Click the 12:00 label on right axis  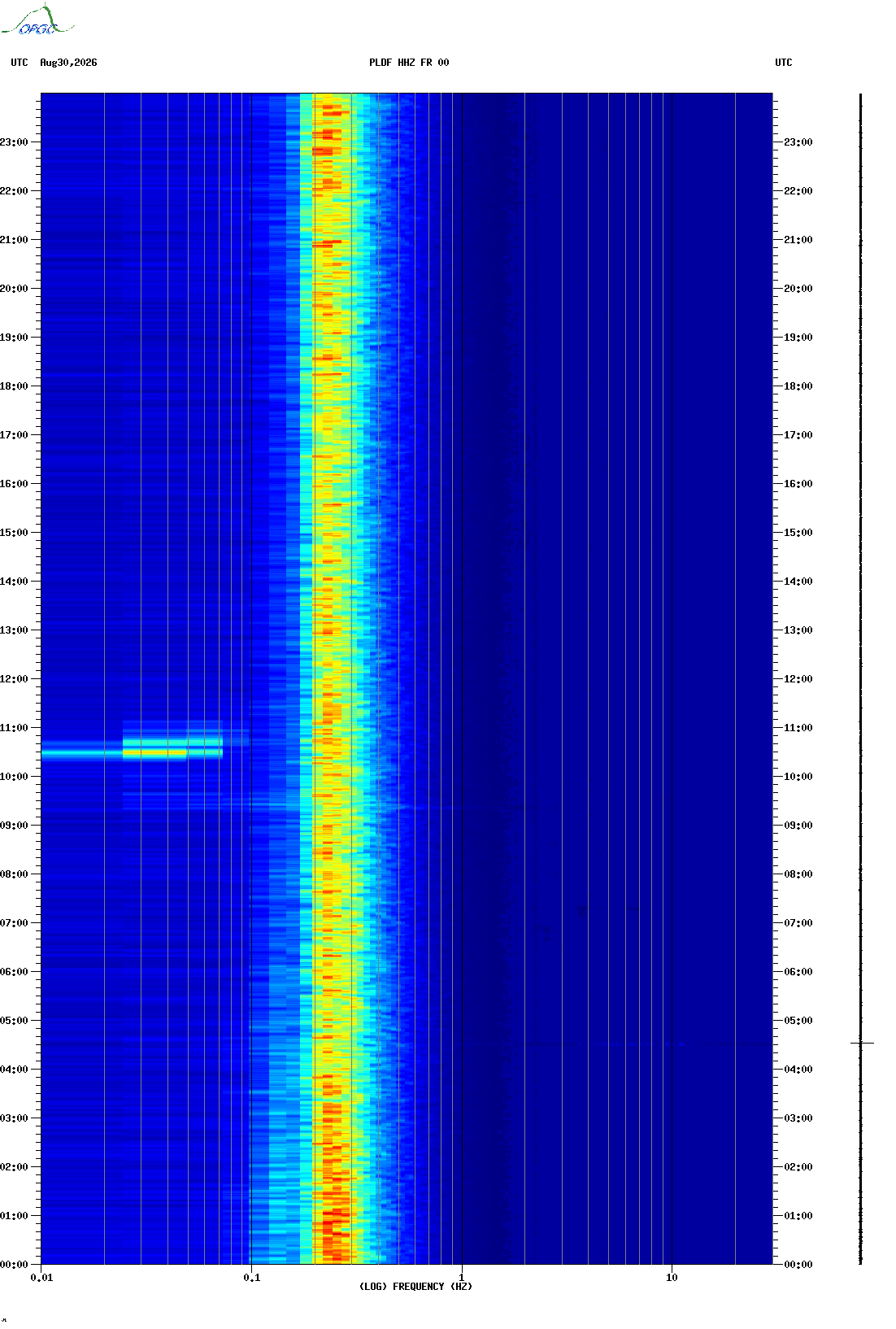798,679
